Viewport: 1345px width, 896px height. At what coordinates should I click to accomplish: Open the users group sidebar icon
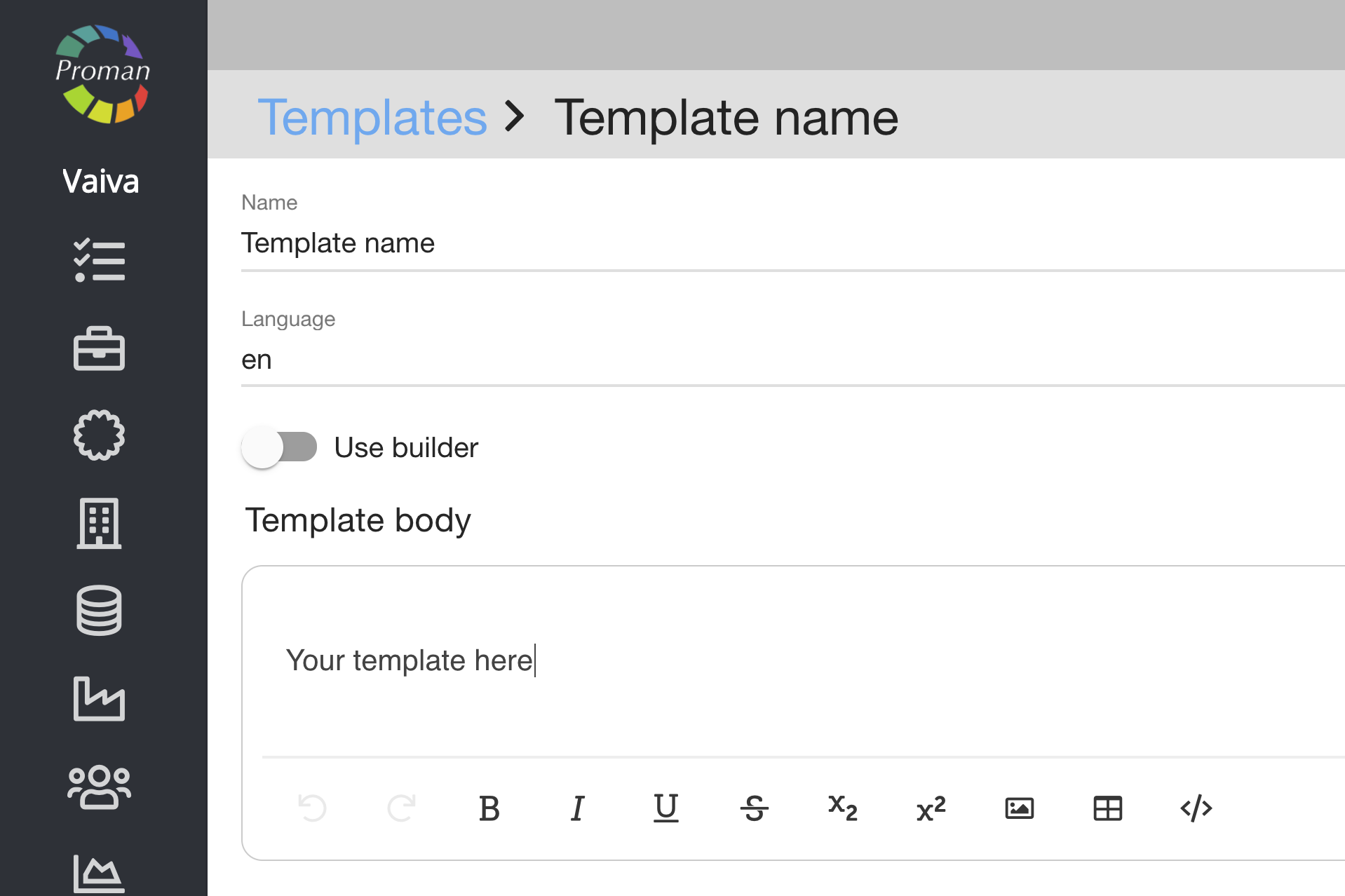(x=99, y=786)
